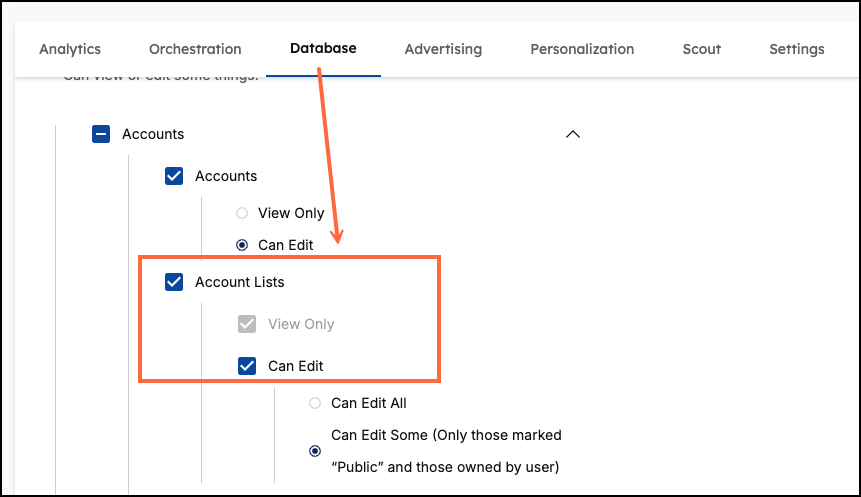Collapse the Accounts section with chevron
Viewport: 861px width, 497px height.
pos(573,134)
